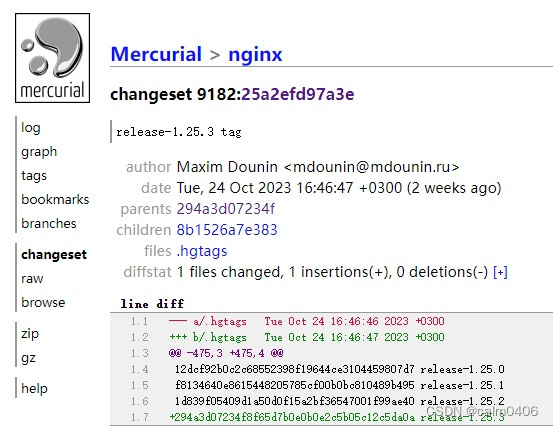Click the date 'Tue, 24 Oct 2023 16:46:47 +0300'
553x426 pixels.
click(289, 188)
